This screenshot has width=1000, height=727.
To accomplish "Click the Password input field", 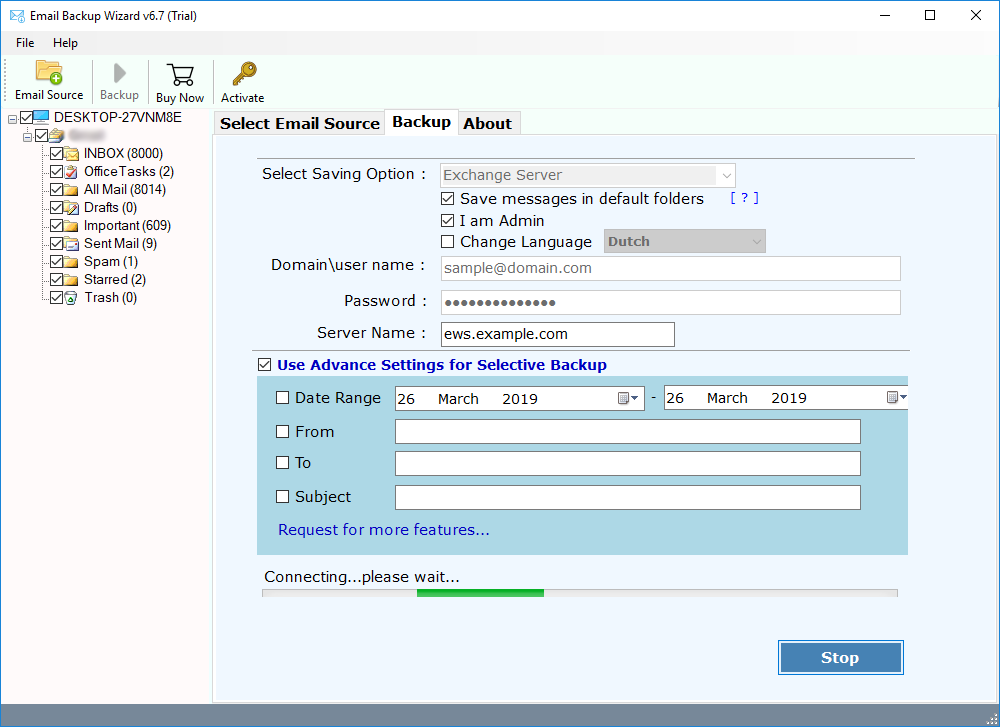I will 671,302.
